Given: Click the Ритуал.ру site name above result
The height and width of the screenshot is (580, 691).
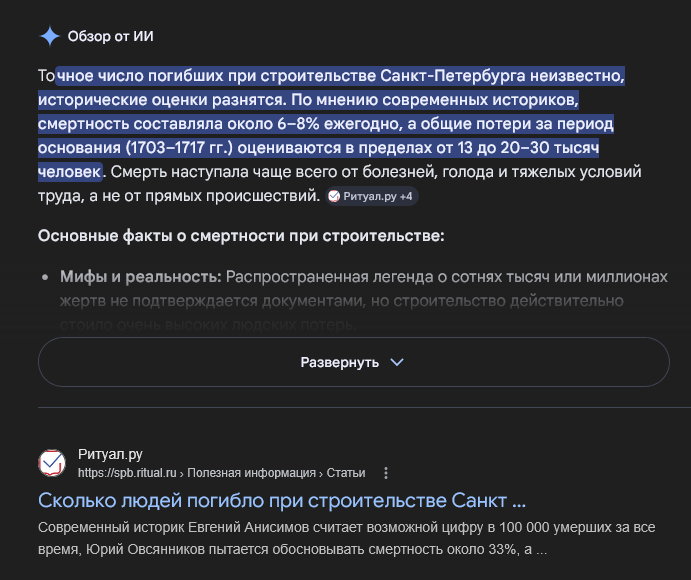Looking at the screenshot, I should coord(110,455).
